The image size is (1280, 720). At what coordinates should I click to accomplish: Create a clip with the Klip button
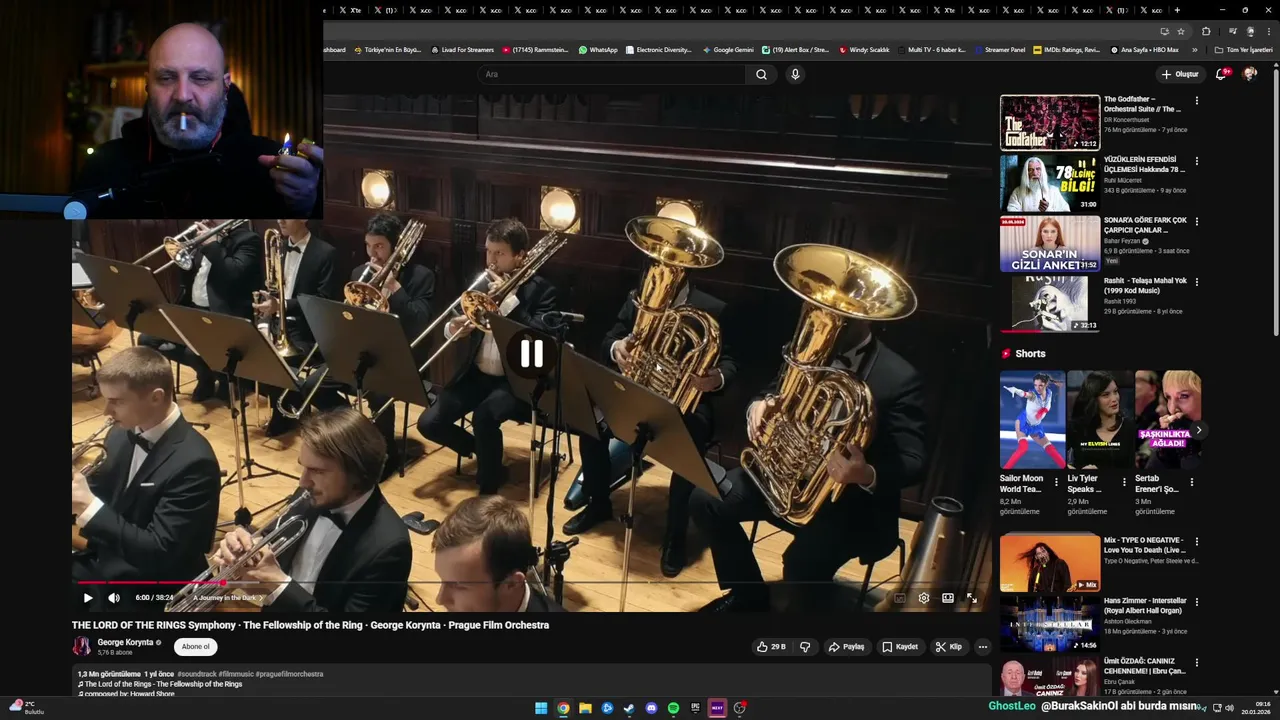[949, 647]
